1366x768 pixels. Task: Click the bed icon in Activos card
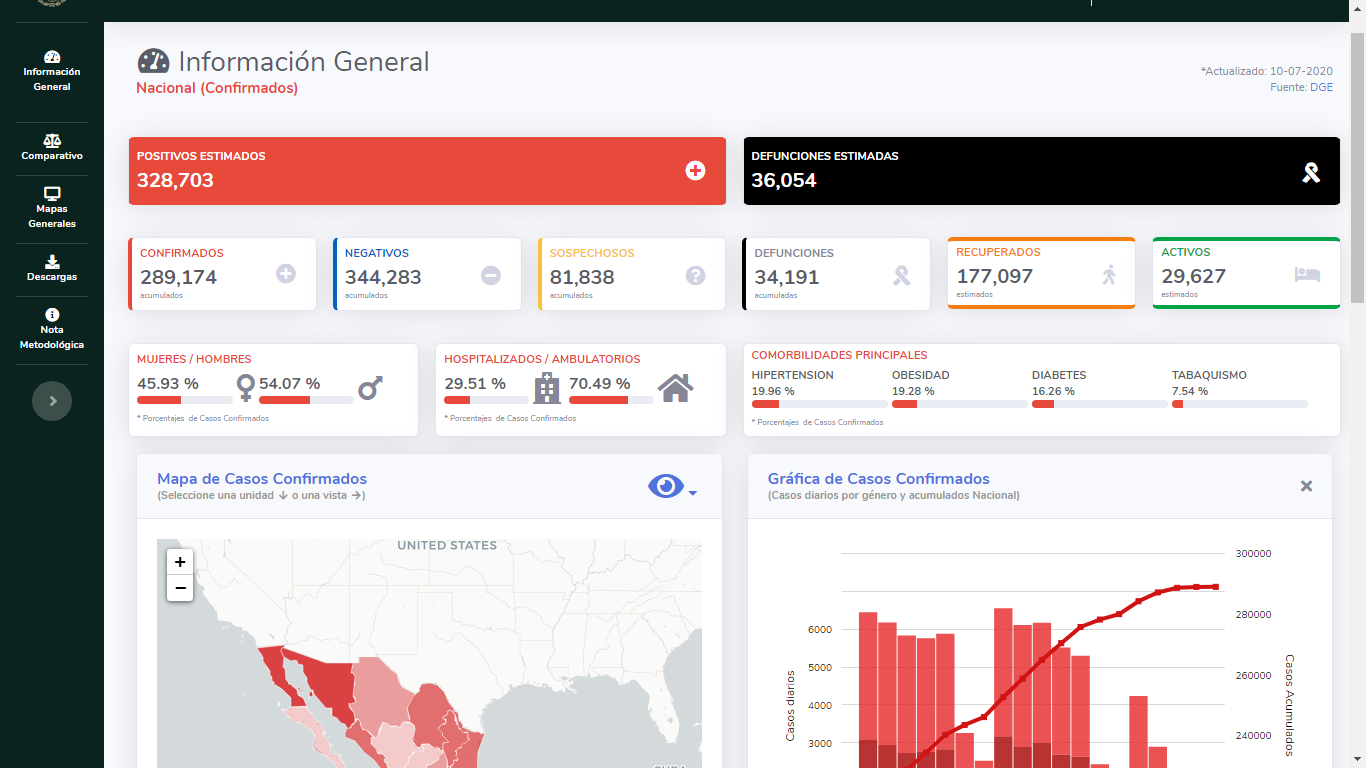pyautogui.click(x=1307, y=274)
